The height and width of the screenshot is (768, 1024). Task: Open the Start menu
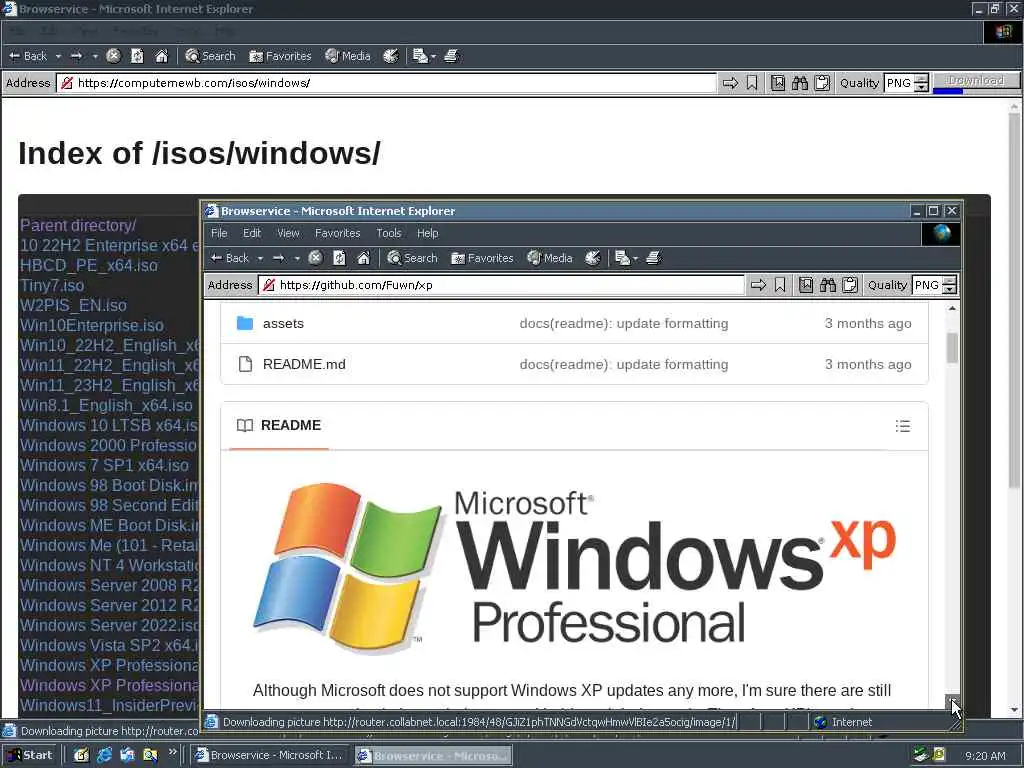point(29,755)
